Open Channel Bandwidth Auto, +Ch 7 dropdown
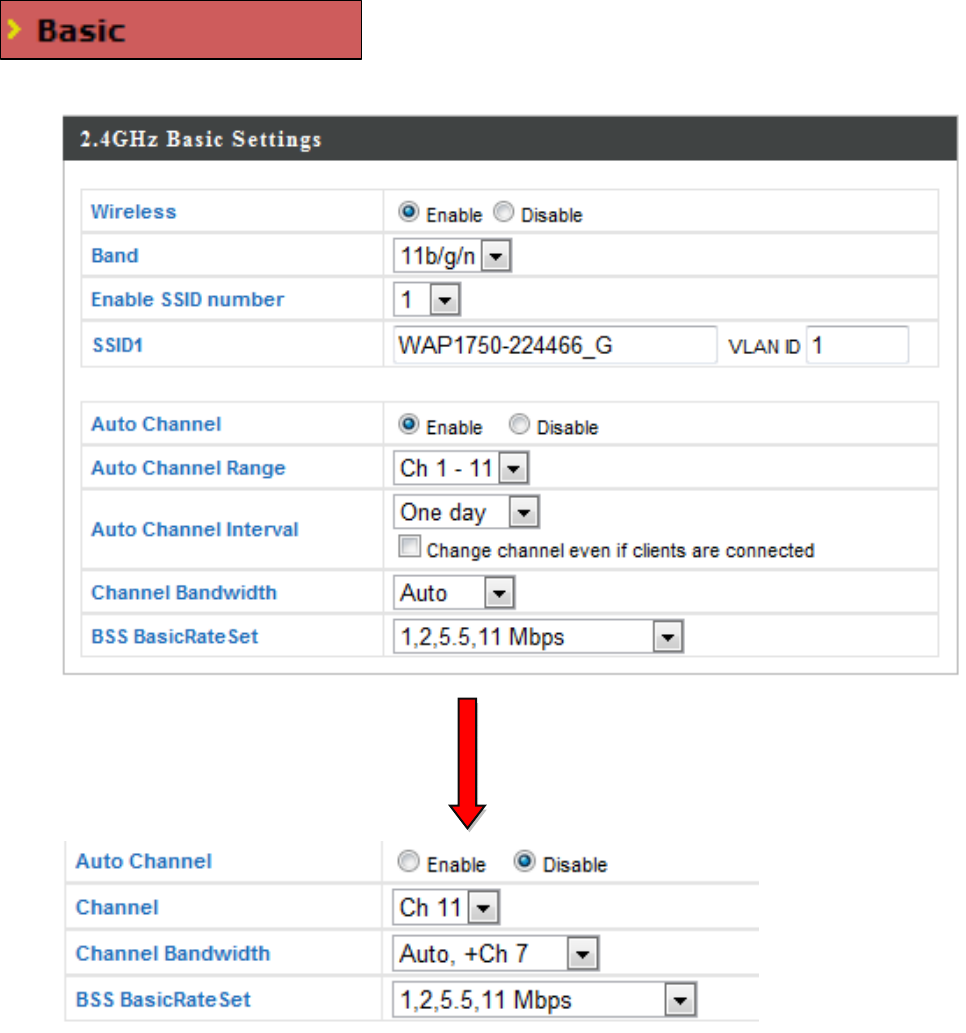The image size is (966, 1033). (x=495, y=953)
